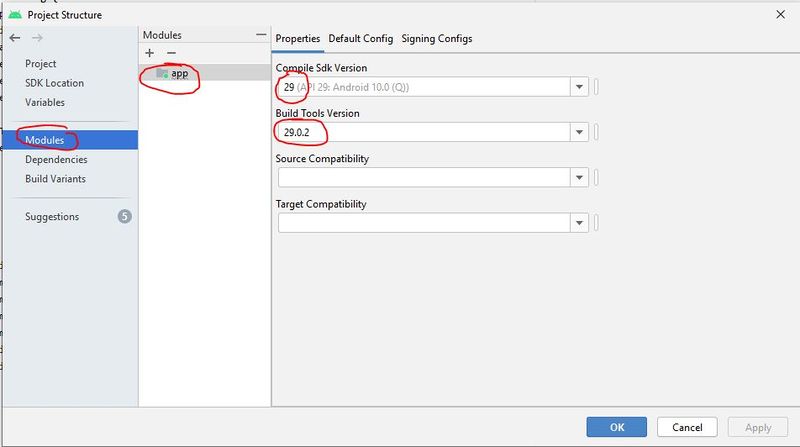Click the variable binding handle beside Source Compatibility

click(x=596, y=178)
